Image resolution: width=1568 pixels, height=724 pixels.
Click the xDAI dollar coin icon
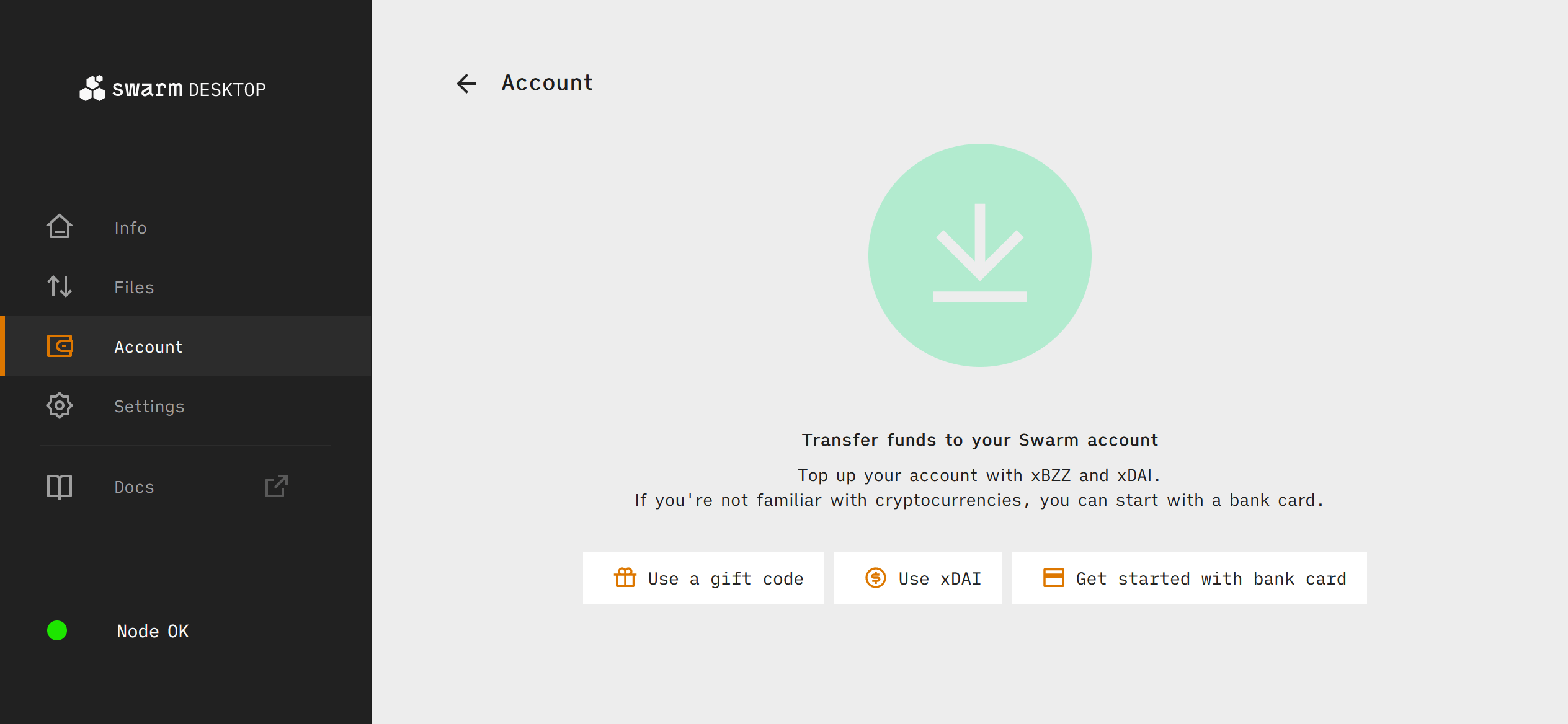click(875, 578)
